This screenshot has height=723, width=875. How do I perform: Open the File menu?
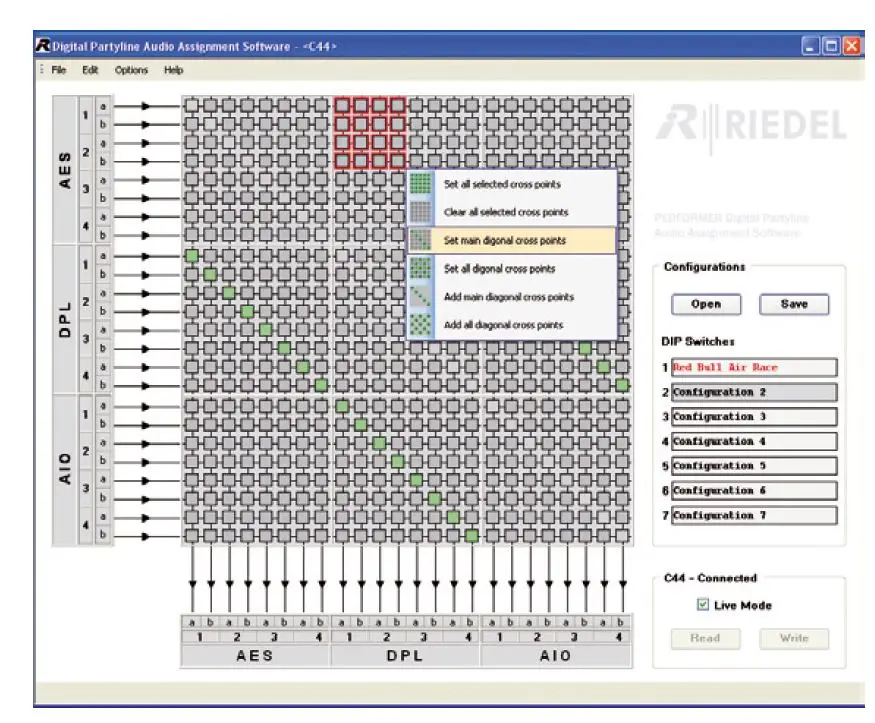tap(59, 70)
